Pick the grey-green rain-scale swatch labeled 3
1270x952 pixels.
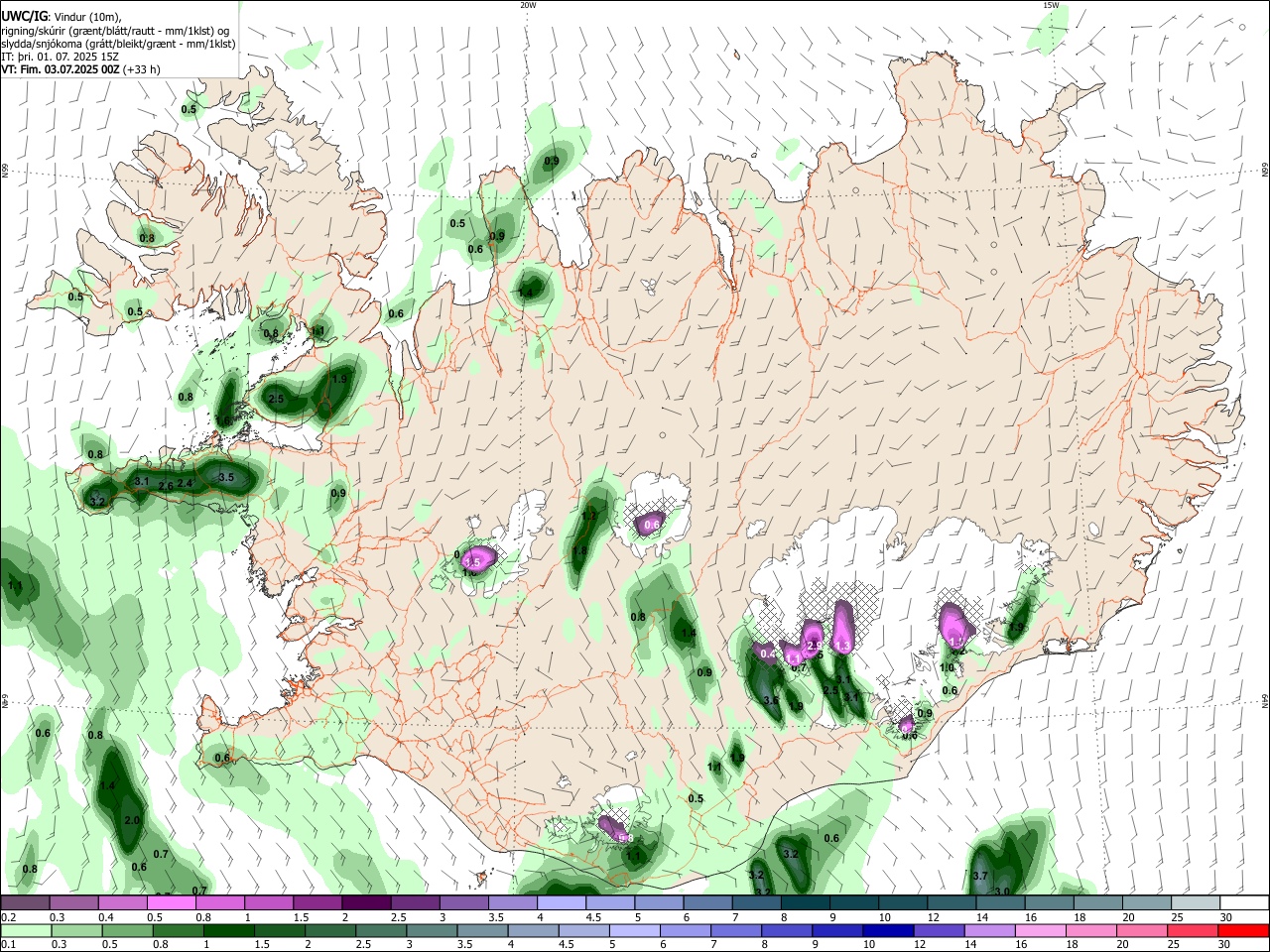(x=431, y=930)
